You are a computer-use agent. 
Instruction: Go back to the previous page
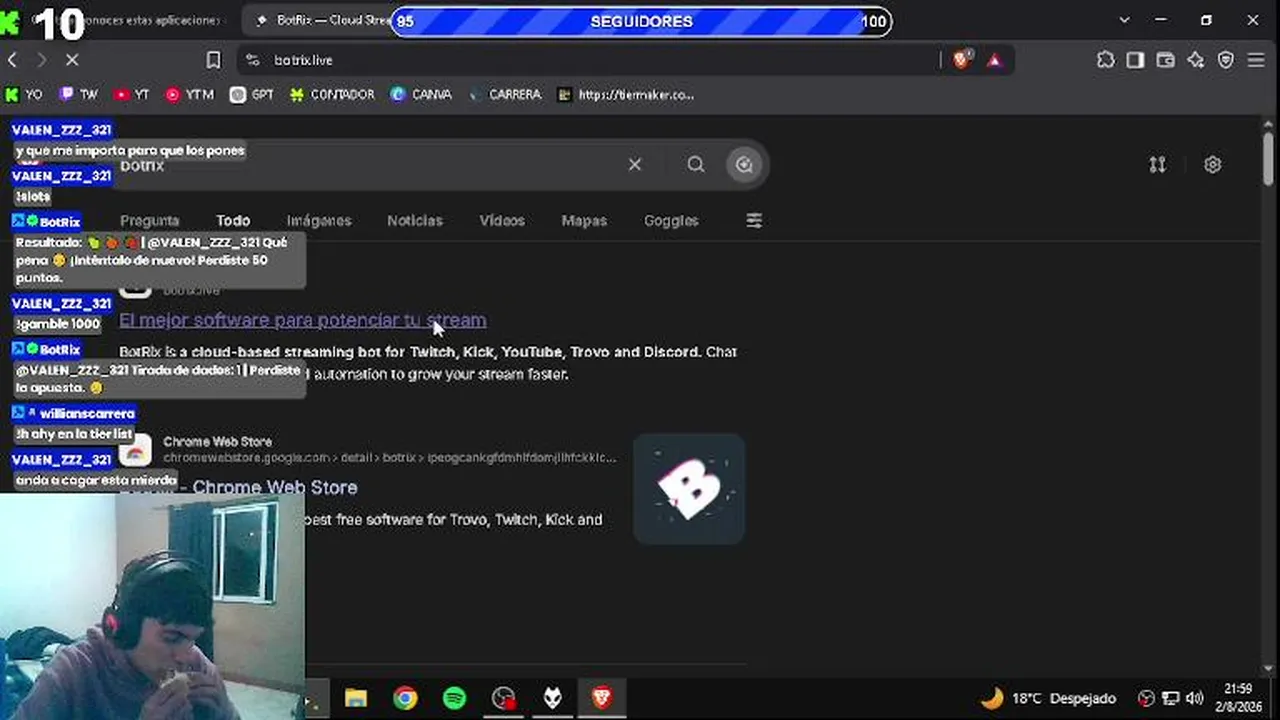tap(12, 60)
